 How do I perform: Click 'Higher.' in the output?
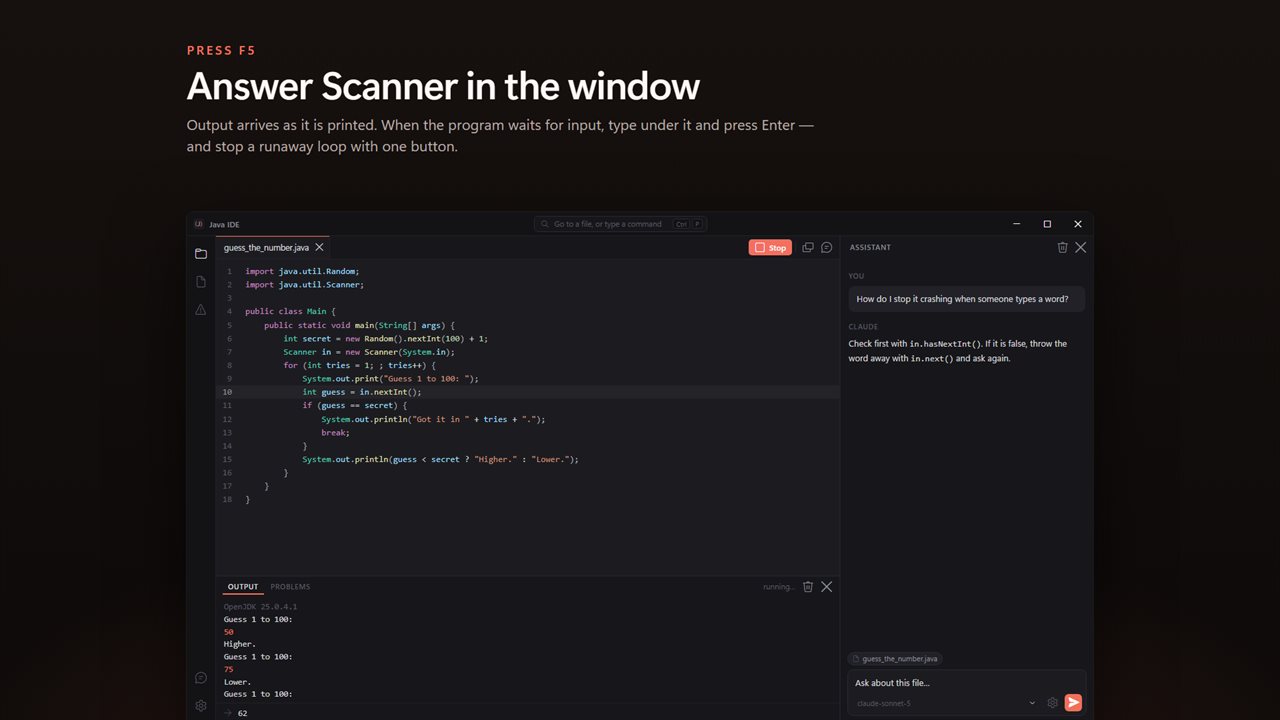240,644
